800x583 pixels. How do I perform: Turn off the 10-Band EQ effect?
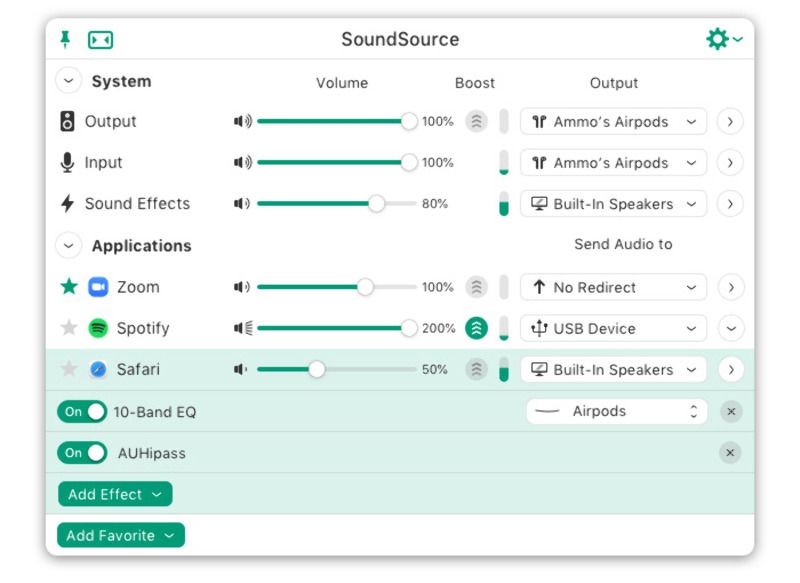(83, 411)
